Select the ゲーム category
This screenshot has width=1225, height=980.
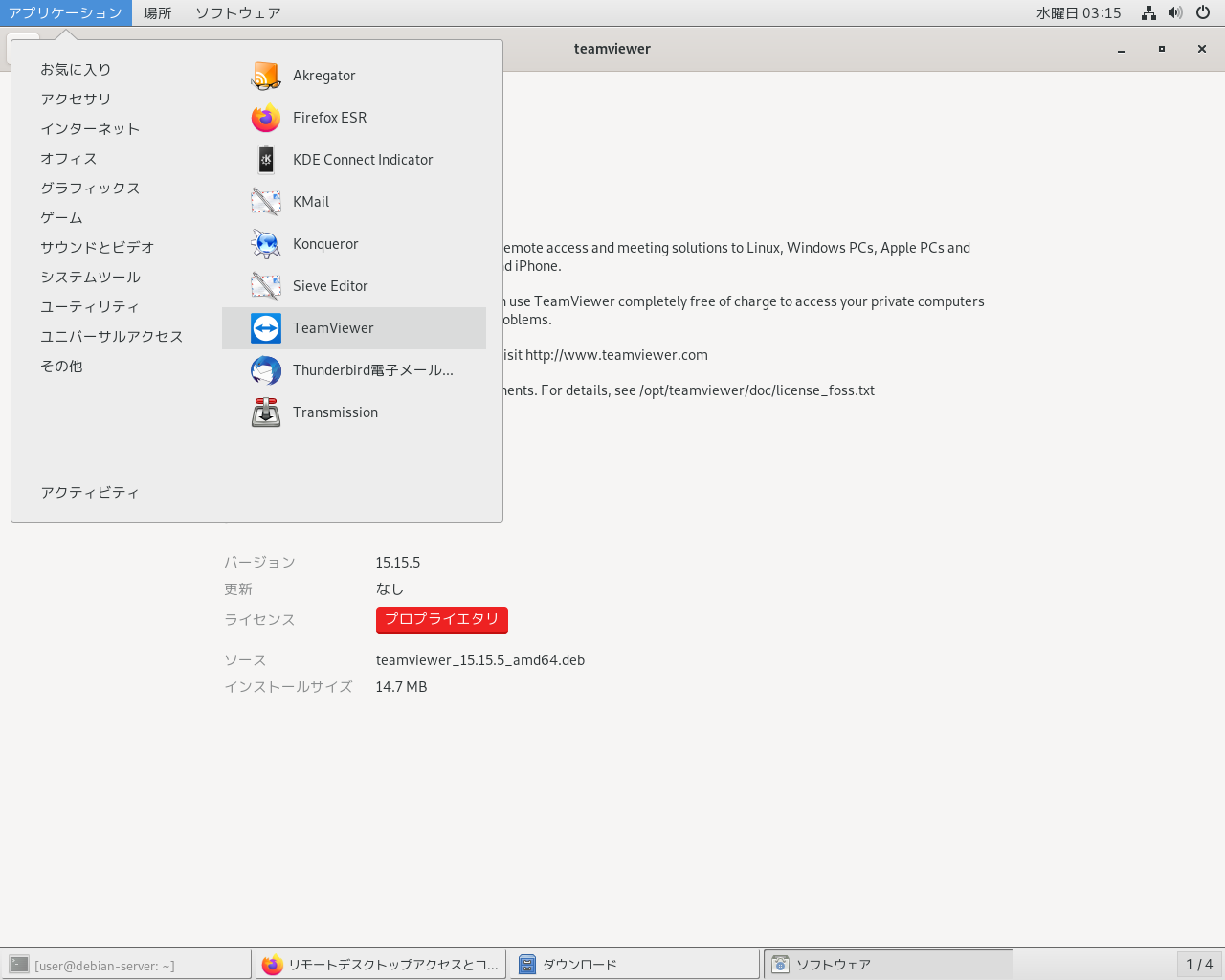point(61,218)
